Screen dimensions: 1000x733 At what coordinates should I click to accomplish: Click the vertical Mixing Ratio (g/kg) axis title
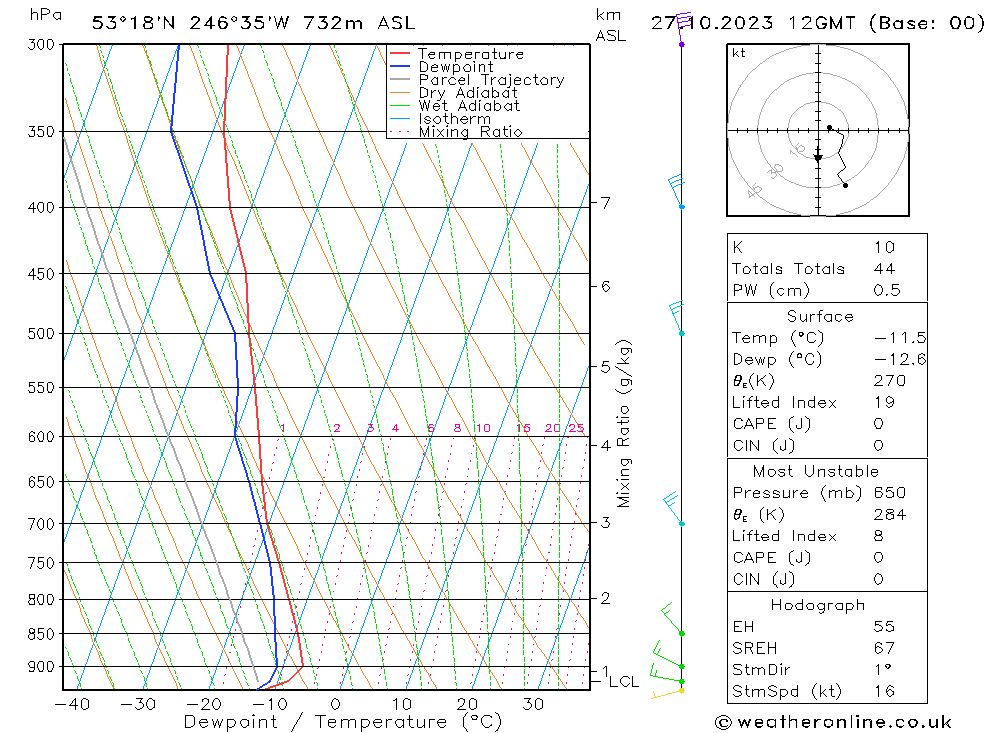624,424
